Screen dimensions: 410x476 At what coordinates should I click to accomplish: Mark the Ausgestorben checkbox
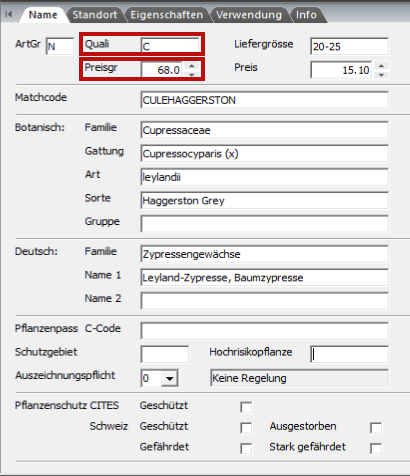pos(376,428)
